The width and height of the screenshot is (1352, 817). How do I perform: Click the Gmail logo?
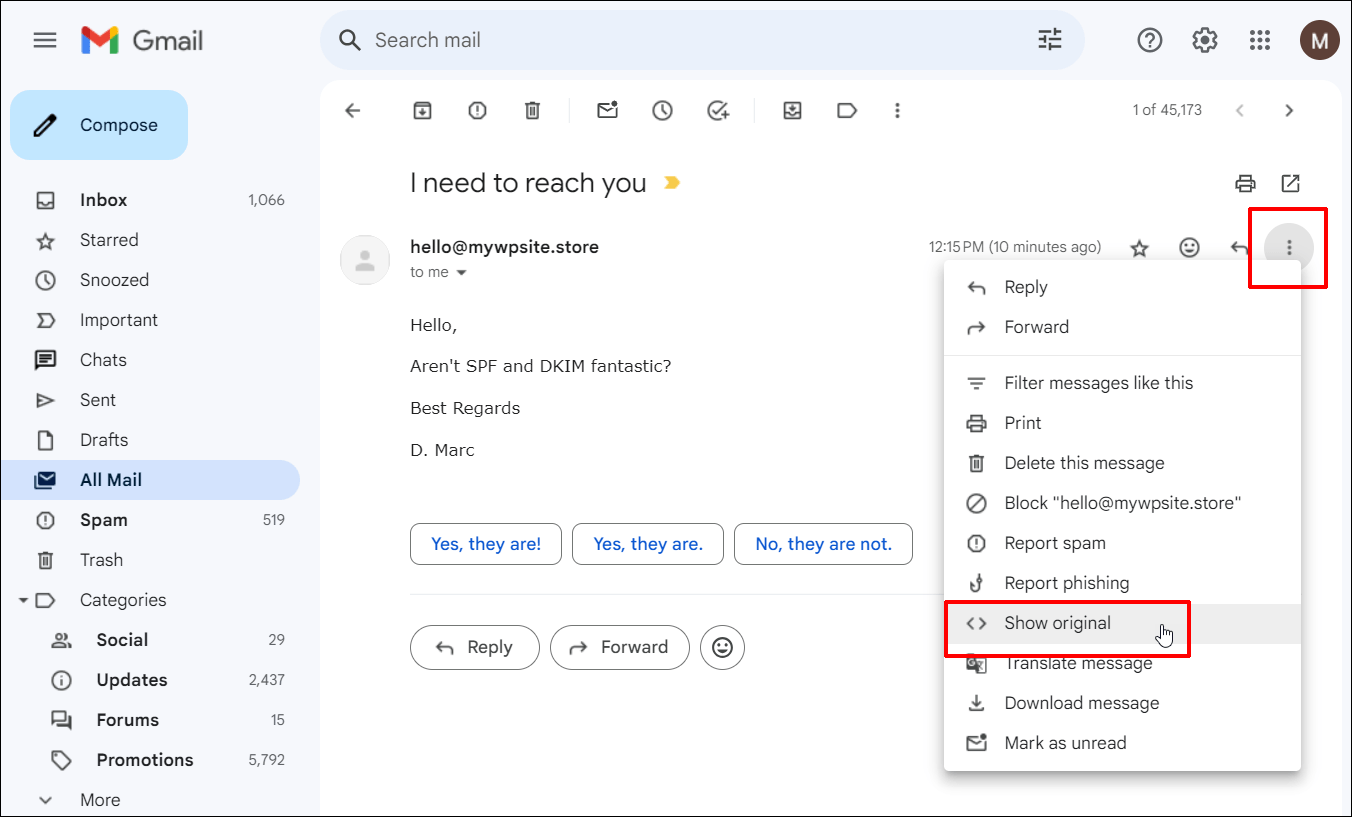(x=142, y=40)
